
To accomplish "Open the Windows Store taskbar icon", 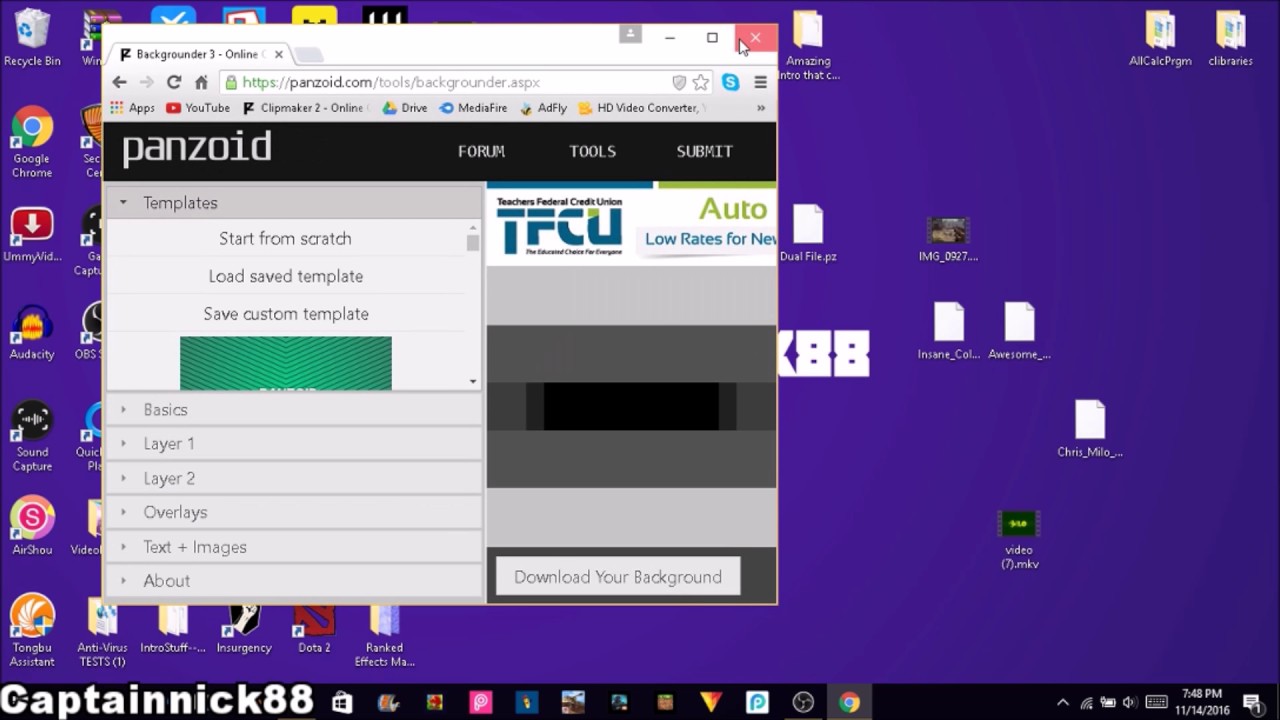I will pyautogui.click(x=341, y=703).
